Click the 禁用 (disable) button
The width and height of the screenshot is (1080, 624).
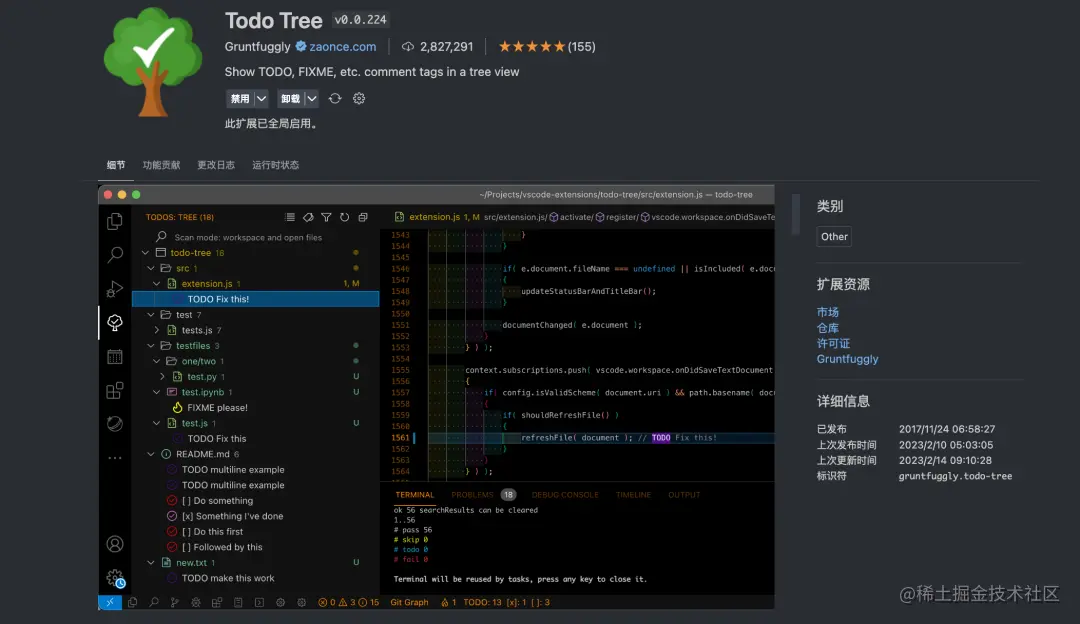(x=240, y=98)
